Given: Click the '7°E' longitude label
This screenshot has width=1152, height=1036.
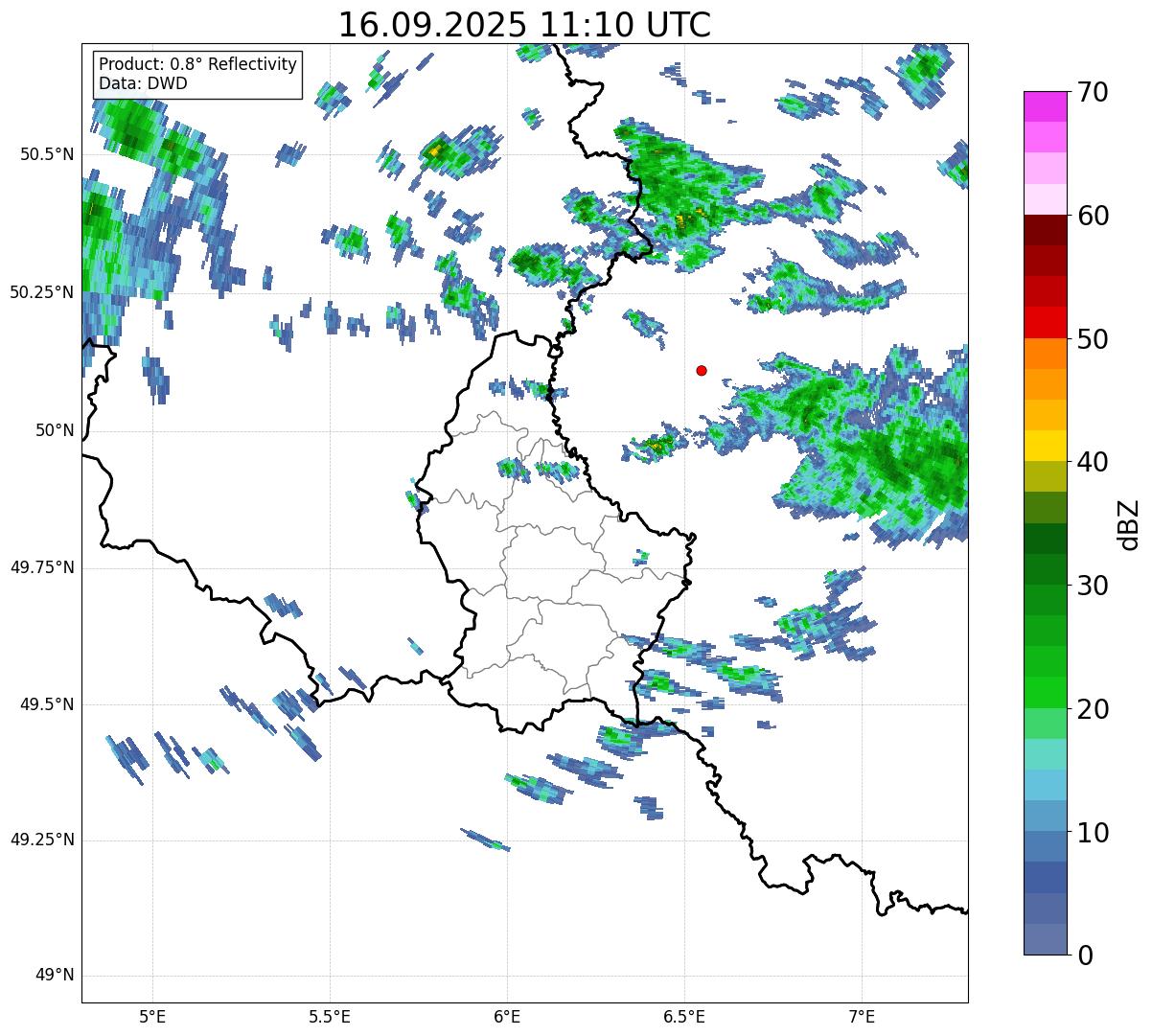Looking at the screenshot, I should pos(862,1016).
